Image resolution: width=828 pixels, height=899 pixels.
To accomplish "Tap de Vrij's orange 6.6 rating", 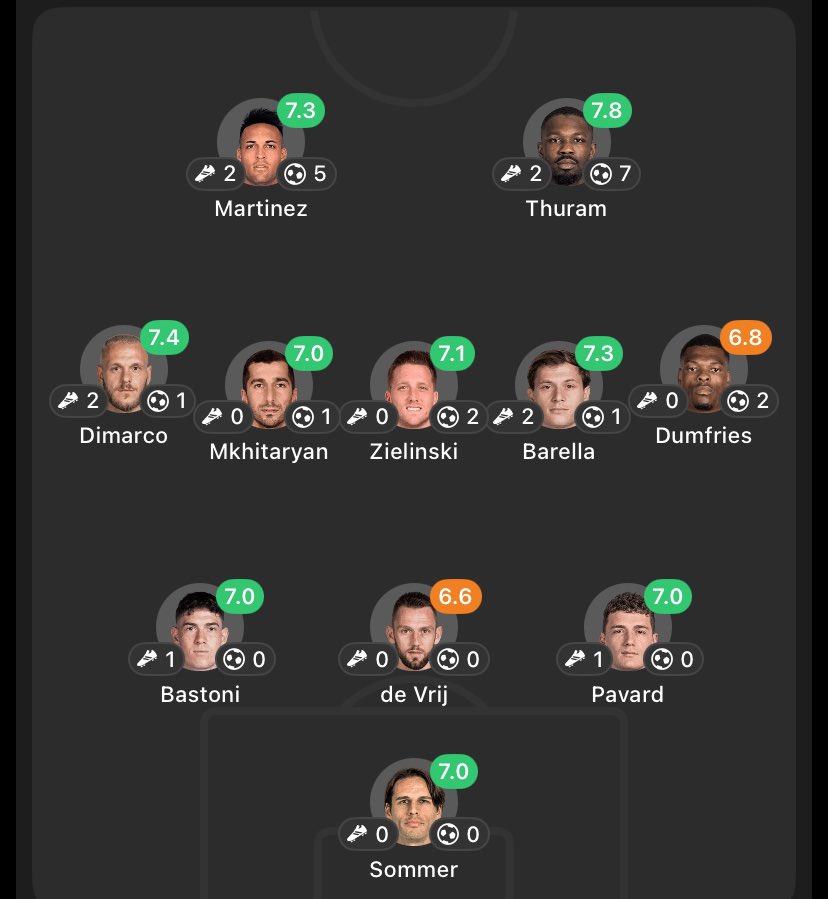I will pos(455,597).
